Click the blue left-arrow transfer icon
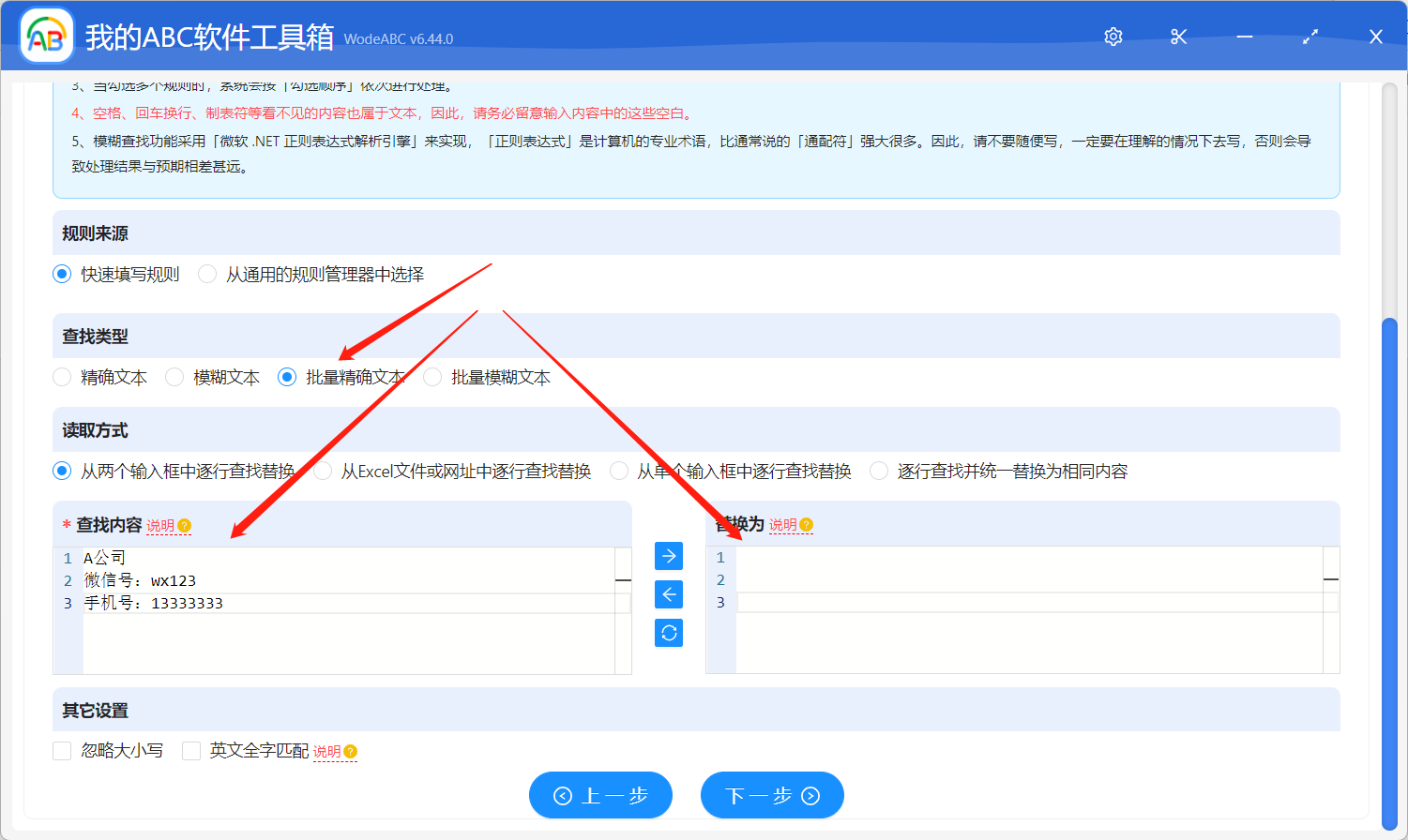1408x840 pixels. (668, 594)
